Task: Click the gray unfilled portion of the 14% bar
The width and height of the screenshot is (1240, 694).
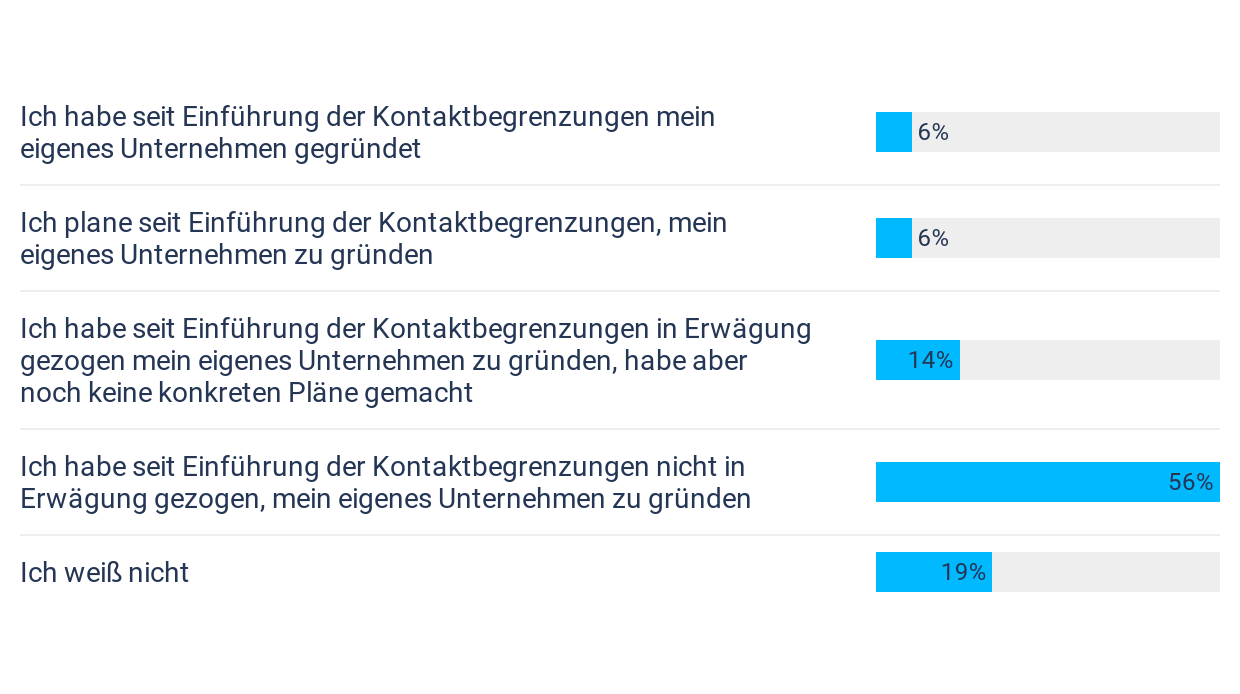Action: [x=1090, y=360]
